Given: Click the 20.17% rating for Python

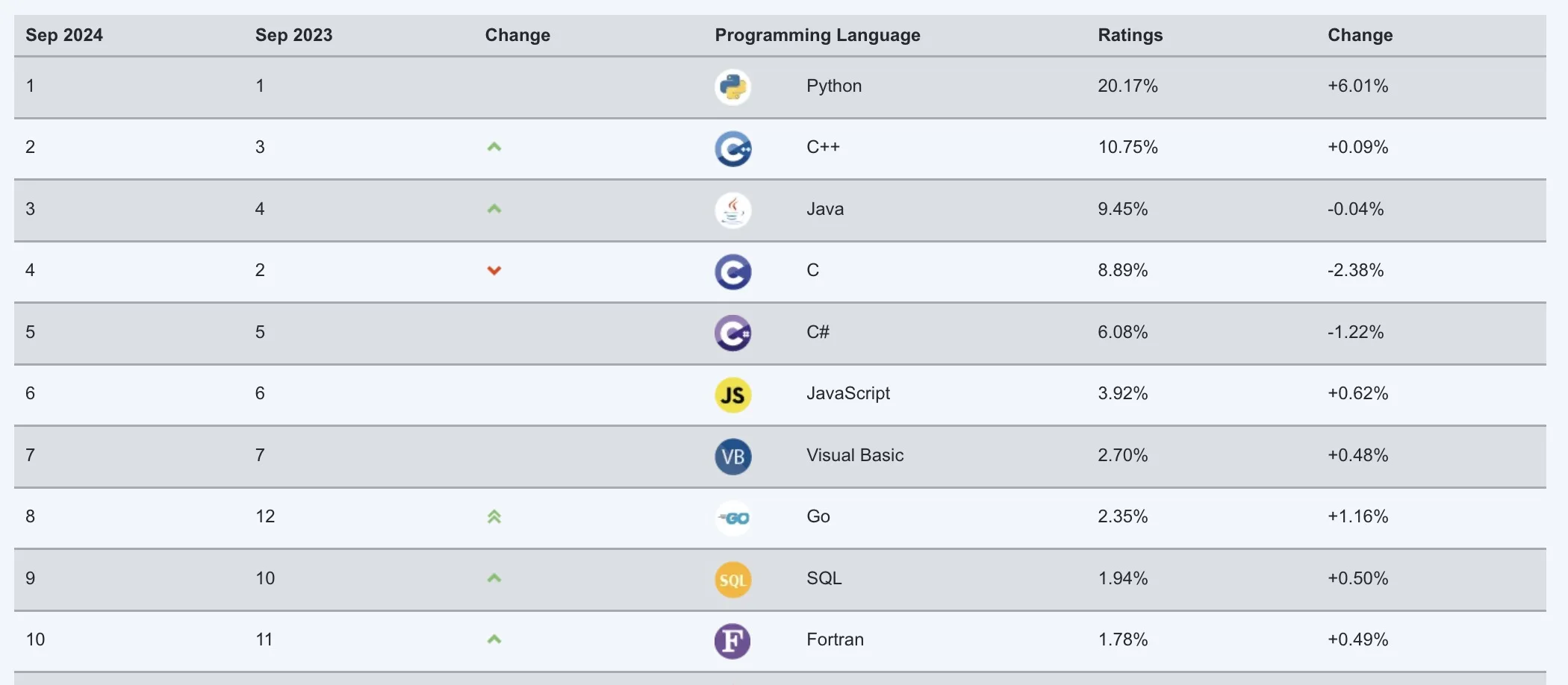Looking at the screenshot, I should coord(1127,86).
